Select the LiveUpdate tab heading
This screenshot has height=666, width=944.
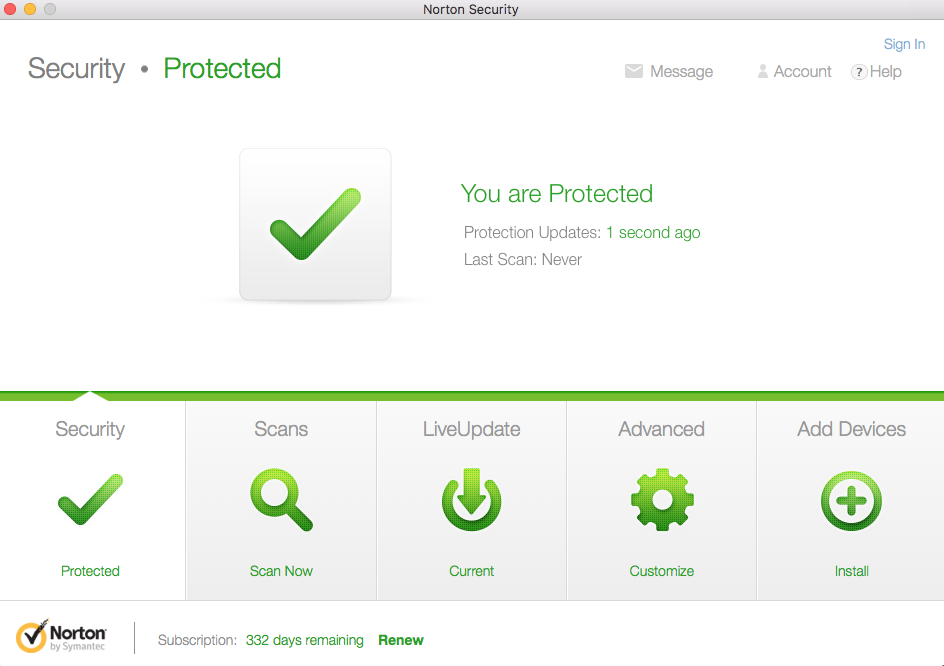coord(471,429)
